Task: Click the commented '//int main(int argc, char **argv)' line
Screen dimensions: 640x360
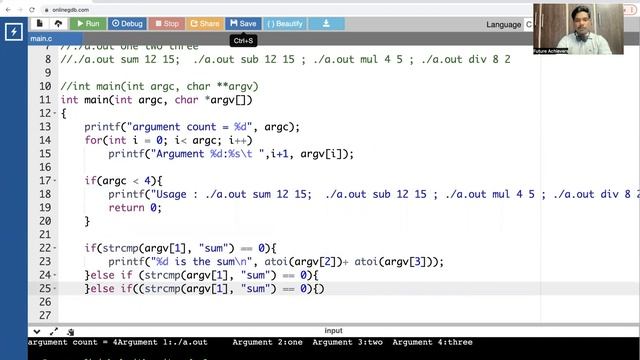Action: point(159,87)
